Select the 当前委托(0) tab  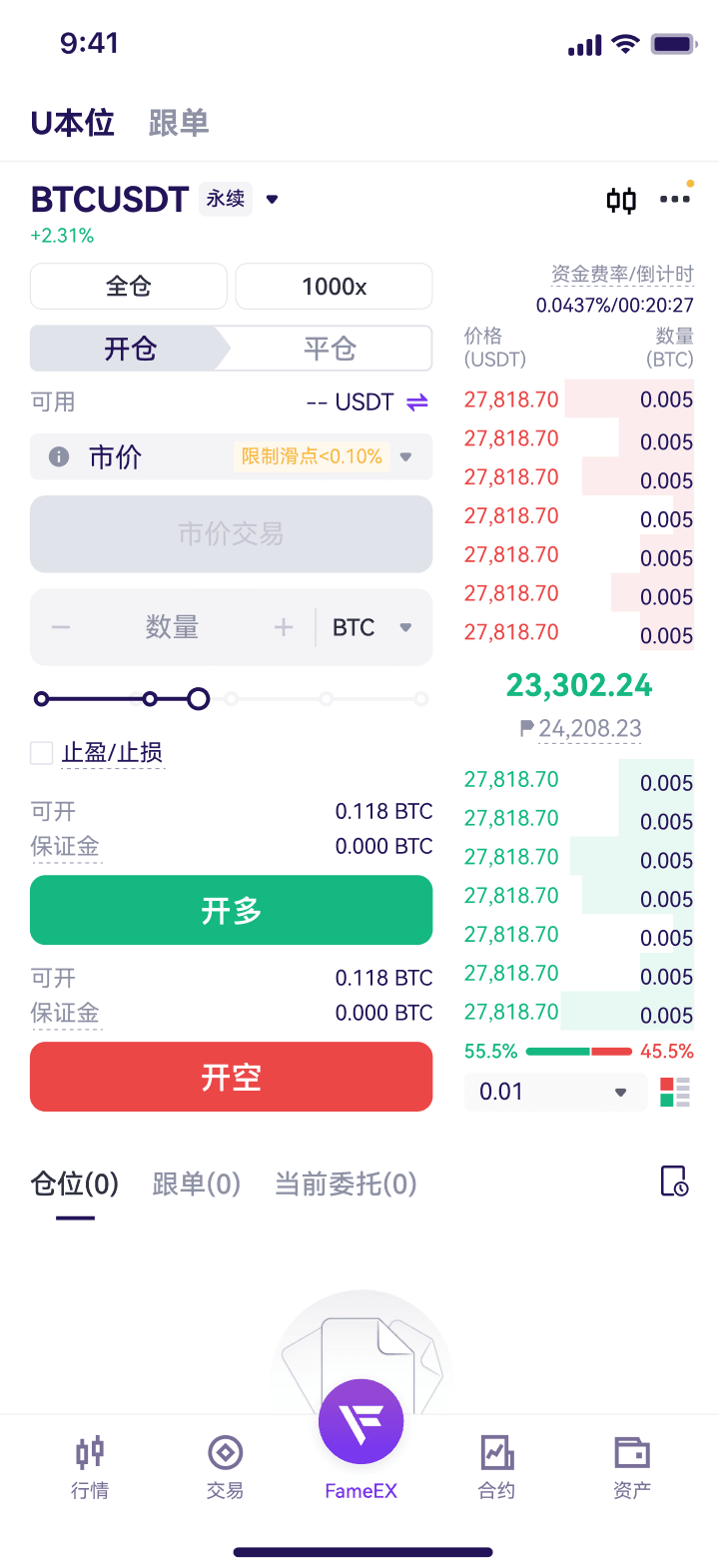(x=346, y=1183)
